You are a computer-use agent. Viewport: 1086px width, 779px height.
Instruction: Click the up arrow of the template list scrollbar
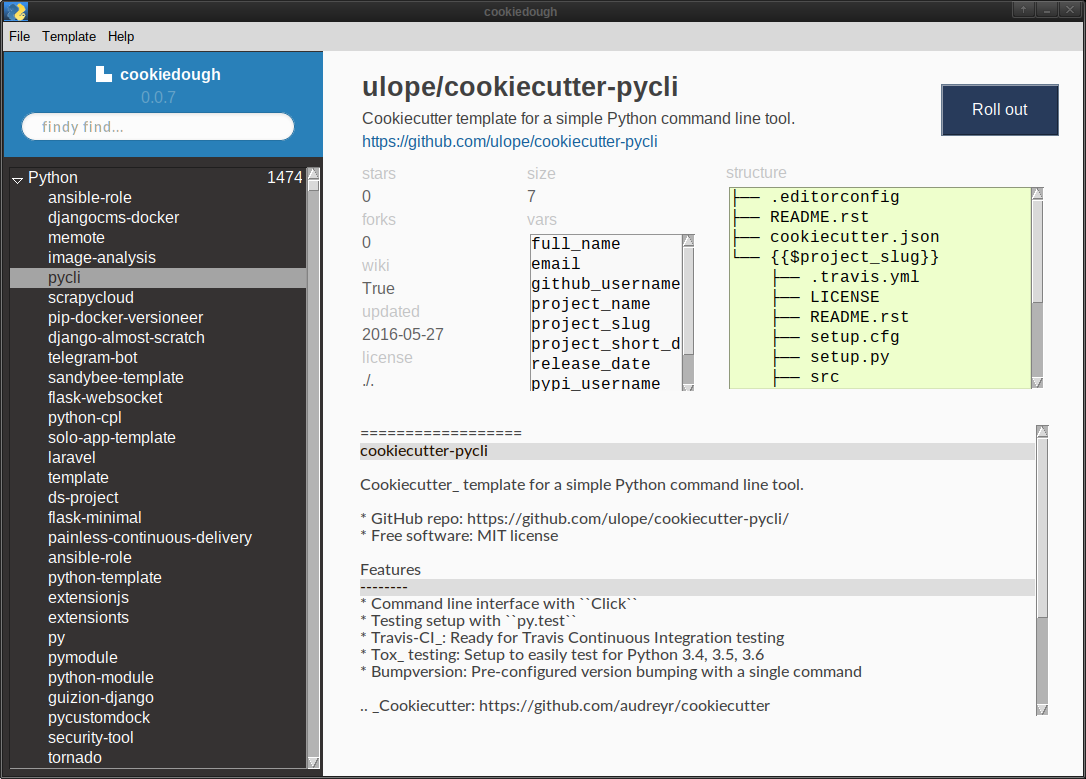[x=313, y=174]
